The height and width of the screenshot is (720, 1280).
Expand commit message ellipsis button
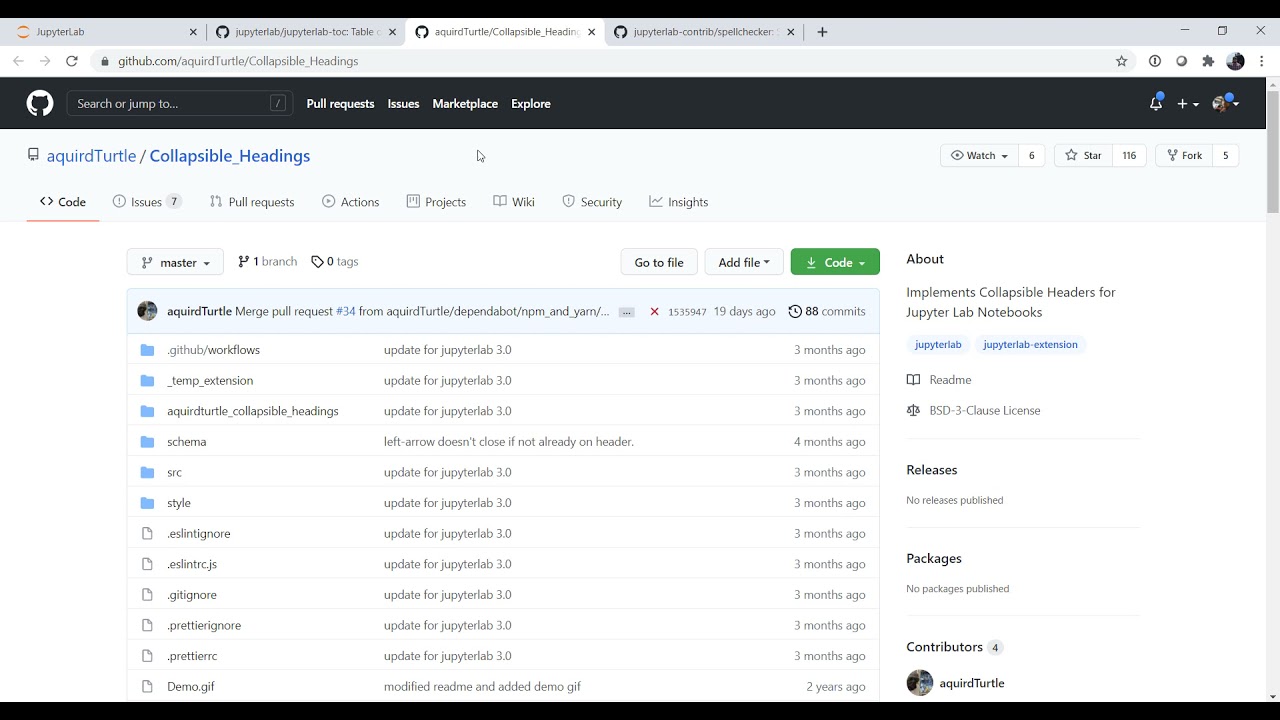pyautogui.click(x=627, y=312)
